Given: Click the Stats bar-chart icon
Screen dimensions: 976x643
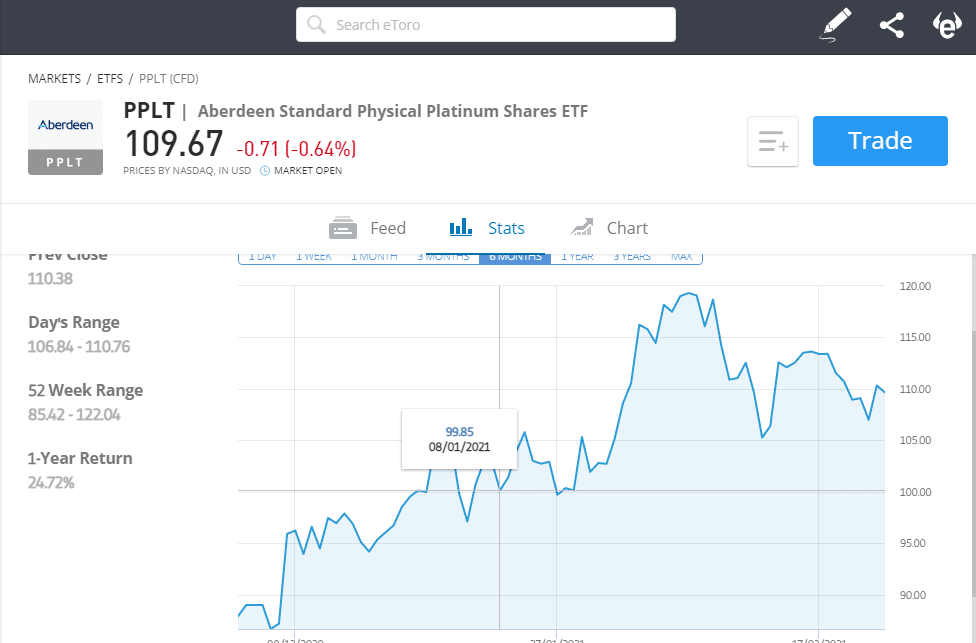Looking at the screenshot, I should click(461, 227).
